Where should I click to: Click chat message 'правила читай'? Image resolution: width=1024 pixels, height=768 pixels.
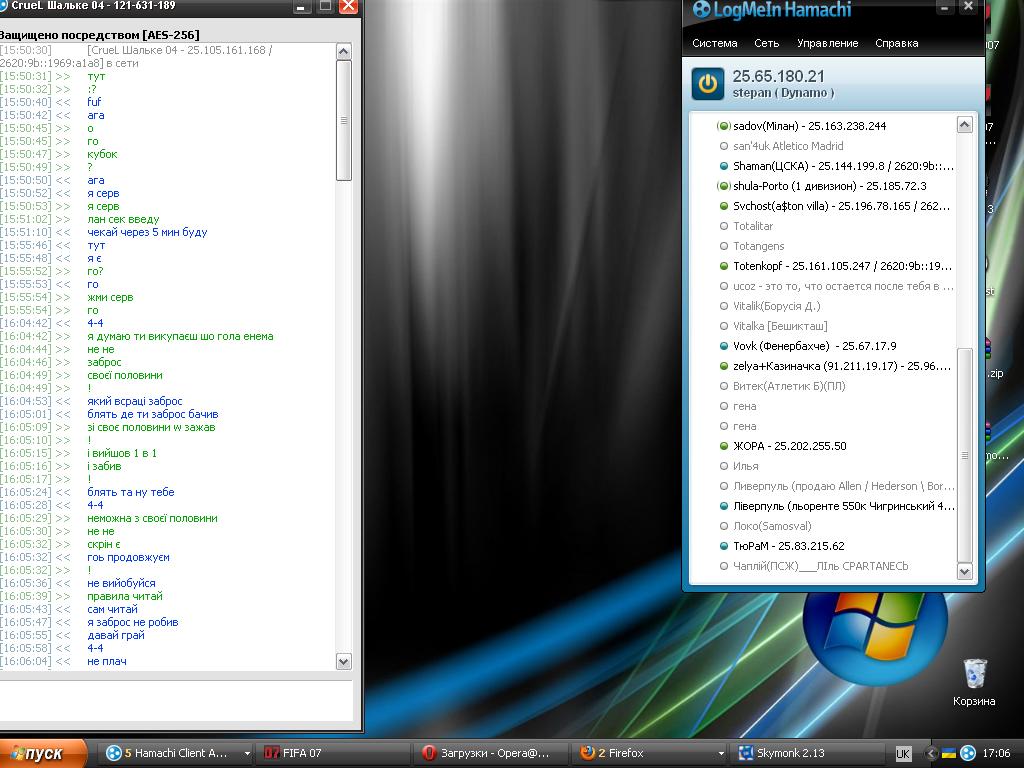(x=125, y=596)
